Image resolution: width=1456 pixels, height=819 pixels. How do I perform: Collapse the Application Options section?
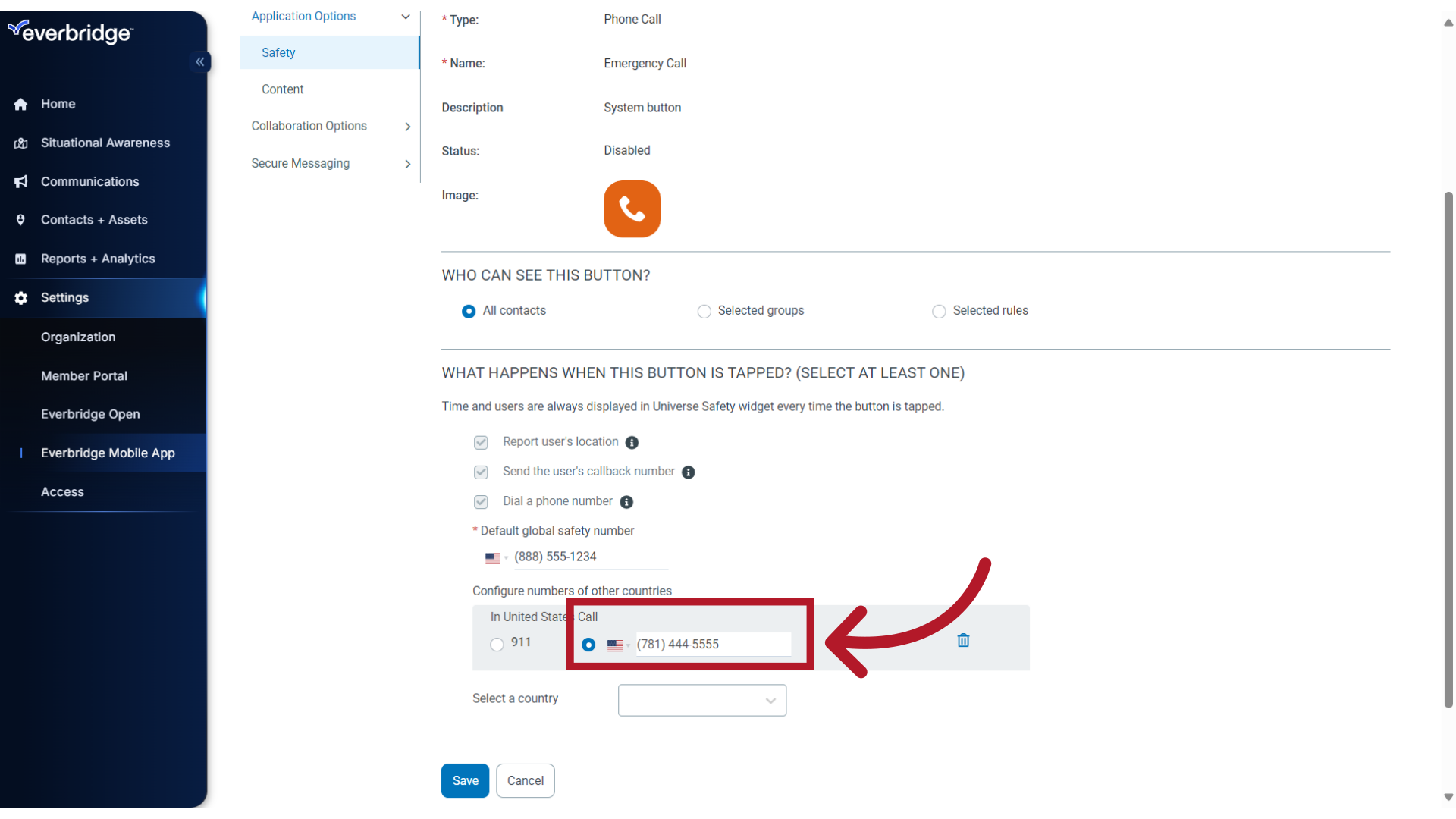click(406, 16)
